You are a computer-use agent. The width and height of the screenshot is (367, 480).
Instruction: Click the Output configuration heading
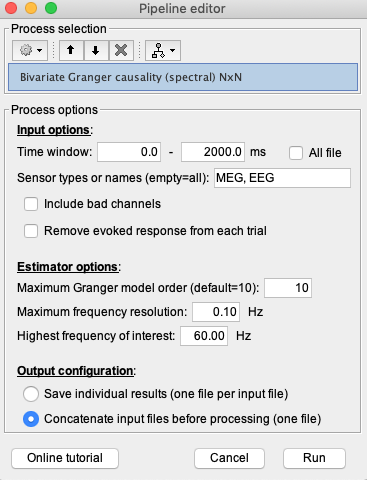coord(75,371)
